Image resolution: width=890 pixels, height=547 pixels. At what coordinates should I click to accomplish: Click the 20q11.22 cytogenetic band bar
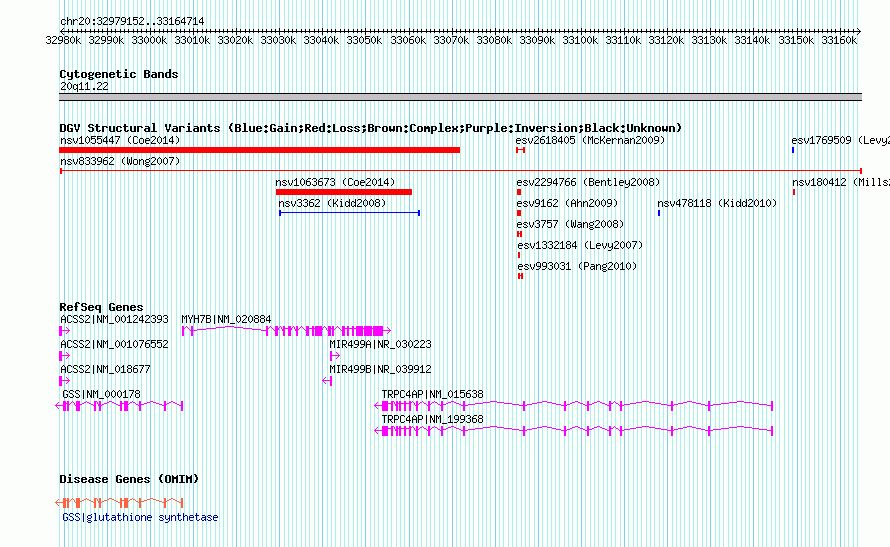(460, 97)
